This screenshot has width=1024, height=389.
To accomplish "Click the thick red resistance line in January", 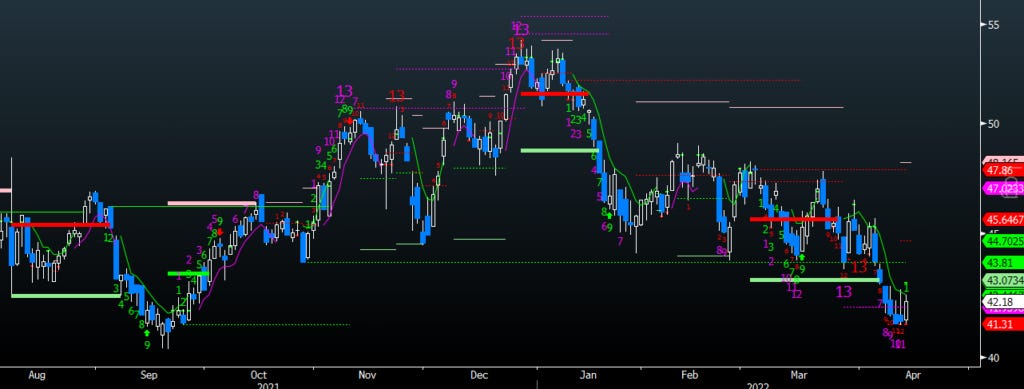I will click(554, 94).
